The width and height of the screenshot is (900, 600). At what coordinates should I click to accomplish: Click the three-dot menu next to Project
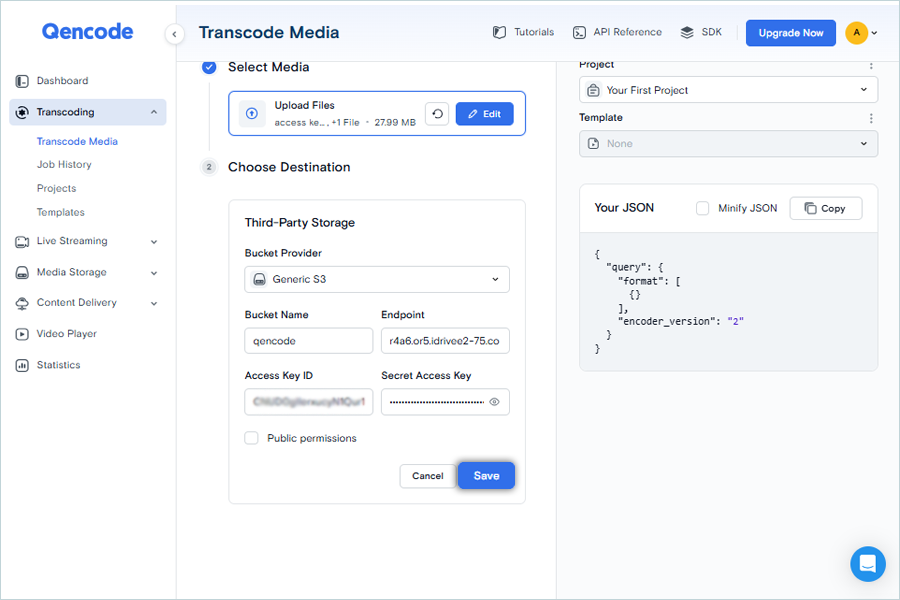click(871, 66)
